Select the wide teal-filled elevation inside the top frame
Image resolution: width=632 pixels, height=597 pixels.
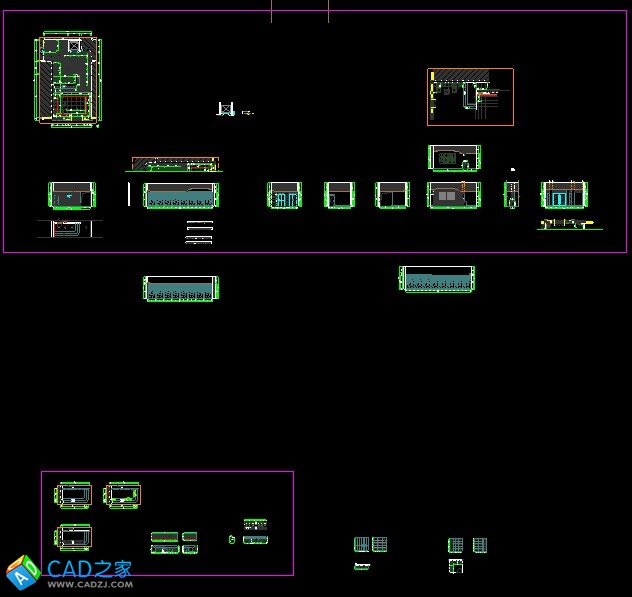click(181, 195)
